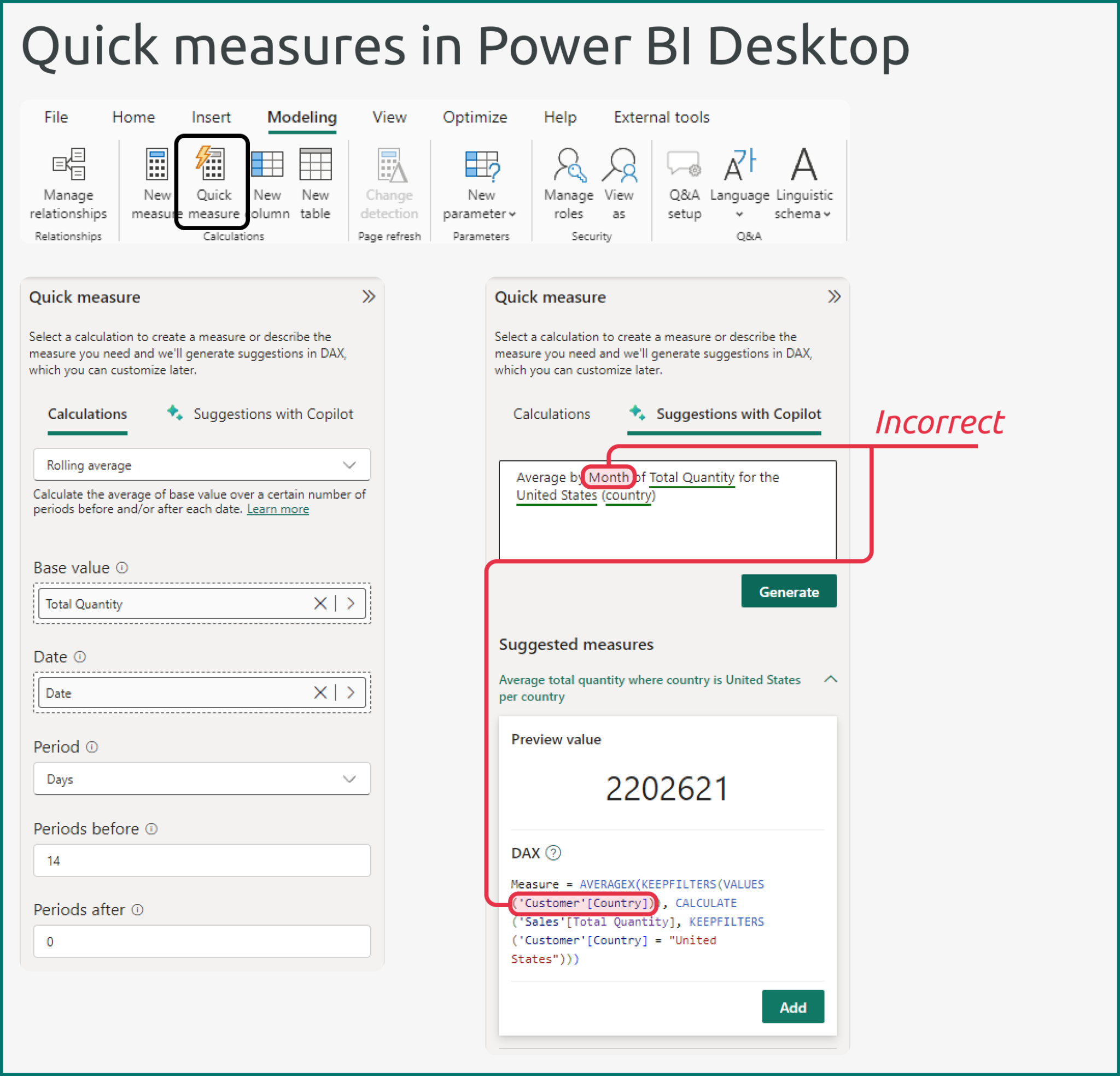Remove the Date field with X

pos(320,693)
